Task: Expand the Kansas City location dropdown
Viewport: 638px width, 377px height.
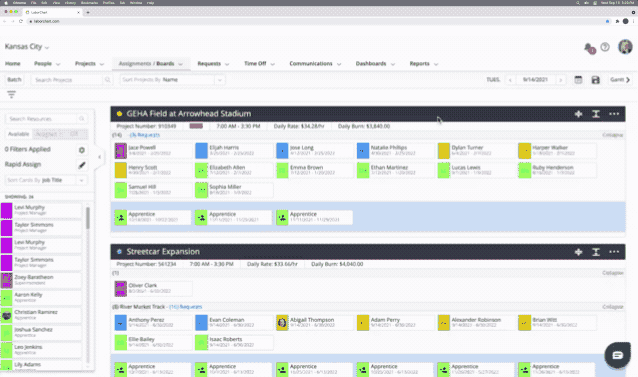Action: click(x=27, y=47)
